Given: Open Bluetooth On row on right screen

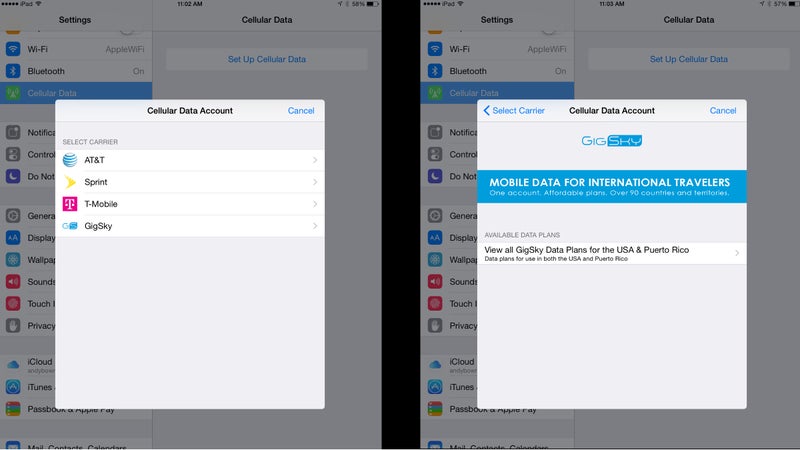Looking at the screenshot, I should pos(498,71).
